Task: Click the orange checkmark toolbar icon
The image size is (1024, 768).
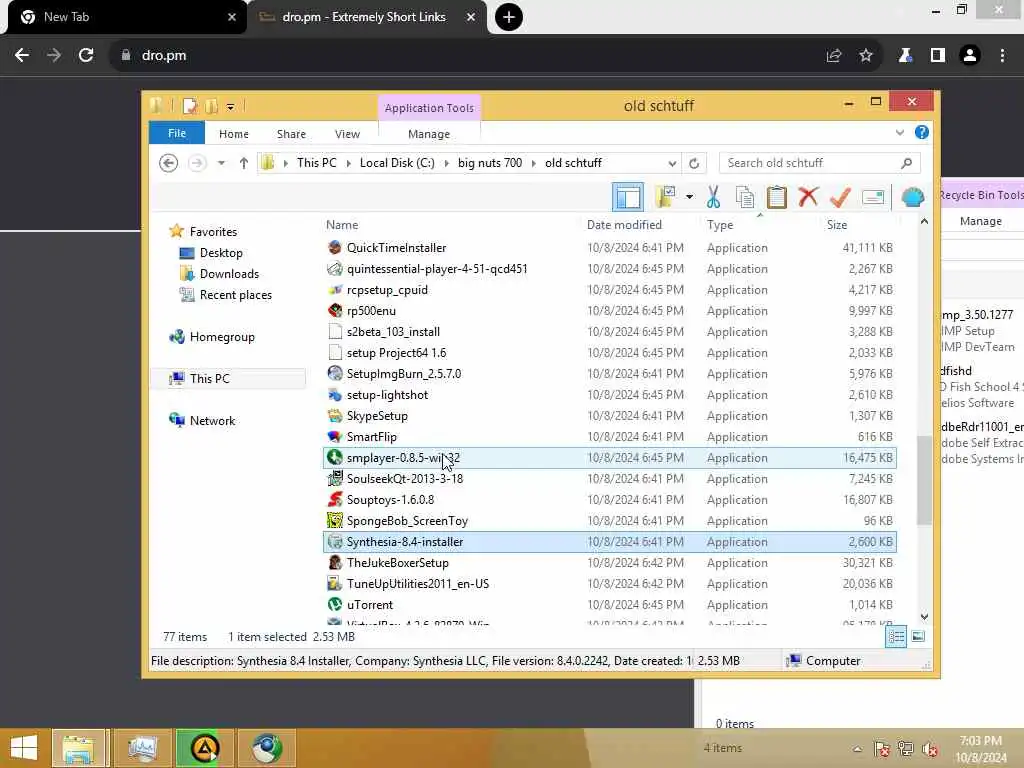Action: [x=840, y=197]
